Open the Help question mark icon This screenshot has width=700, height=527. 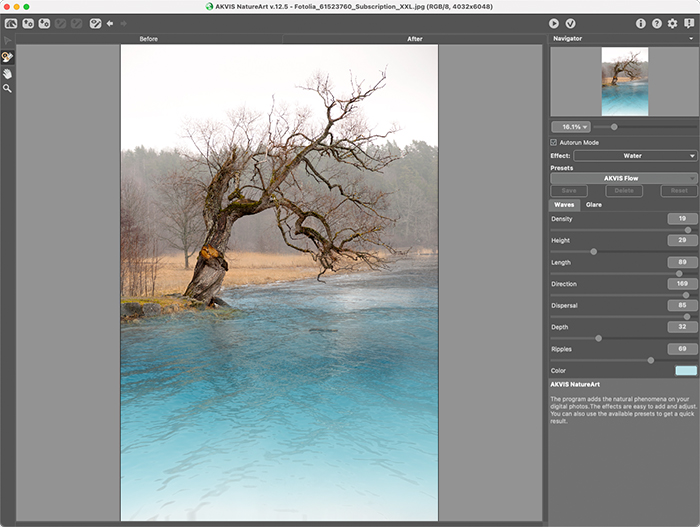pyautogui.click(x=657, y=23)
